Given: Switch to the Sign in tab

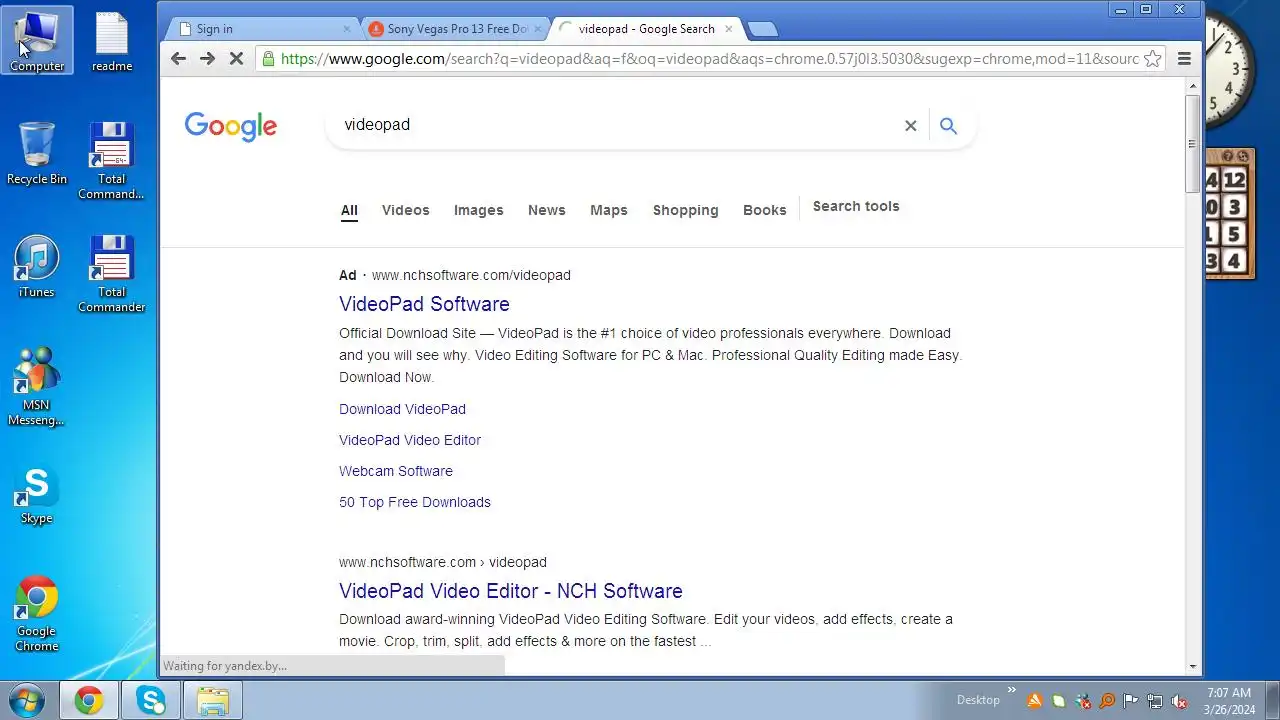Looking at the screenshot, I should click(263, 29).
